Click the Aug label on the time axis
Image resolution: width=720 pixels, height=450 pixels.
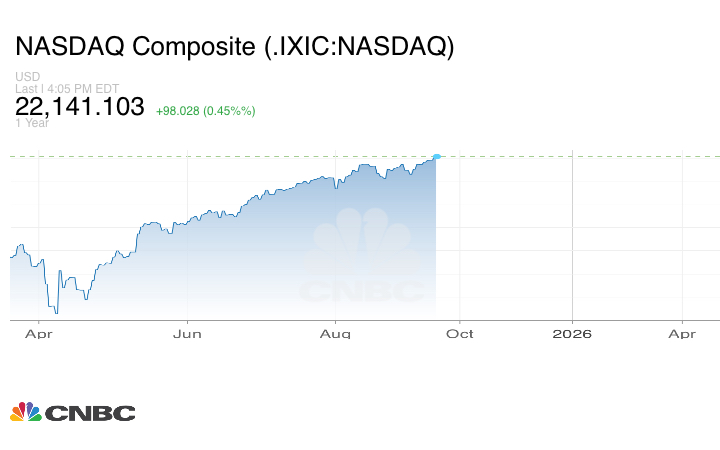(x=337, y=334)
